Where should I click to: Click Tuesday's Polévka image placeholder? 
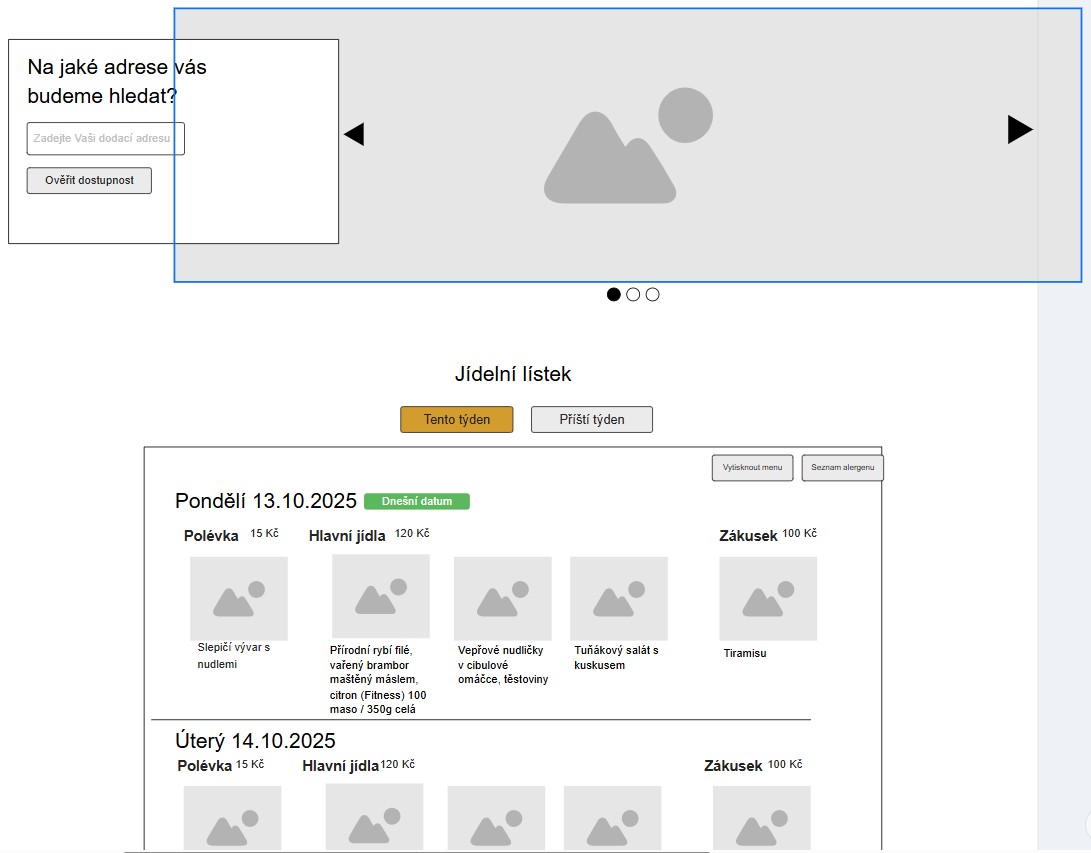point(232,818)
